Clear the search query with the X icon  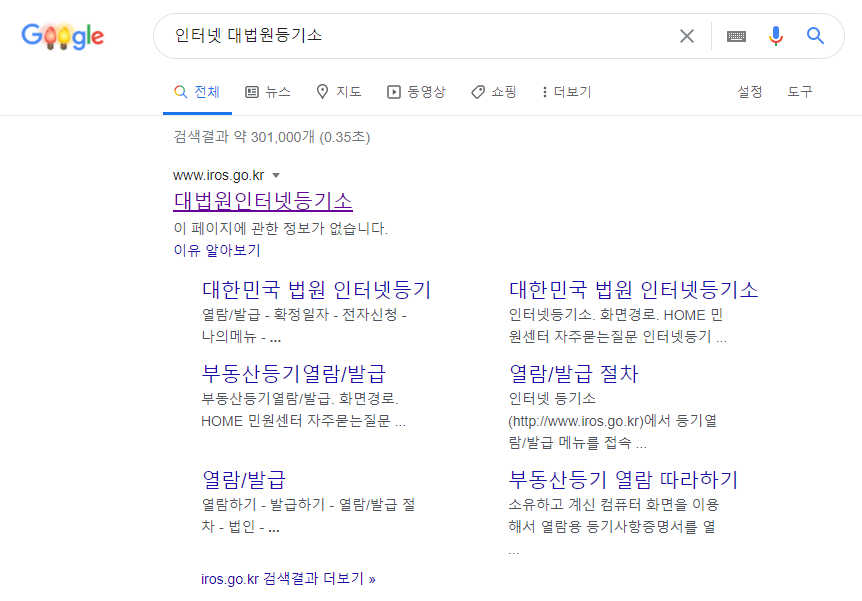[x=687, y=36]
